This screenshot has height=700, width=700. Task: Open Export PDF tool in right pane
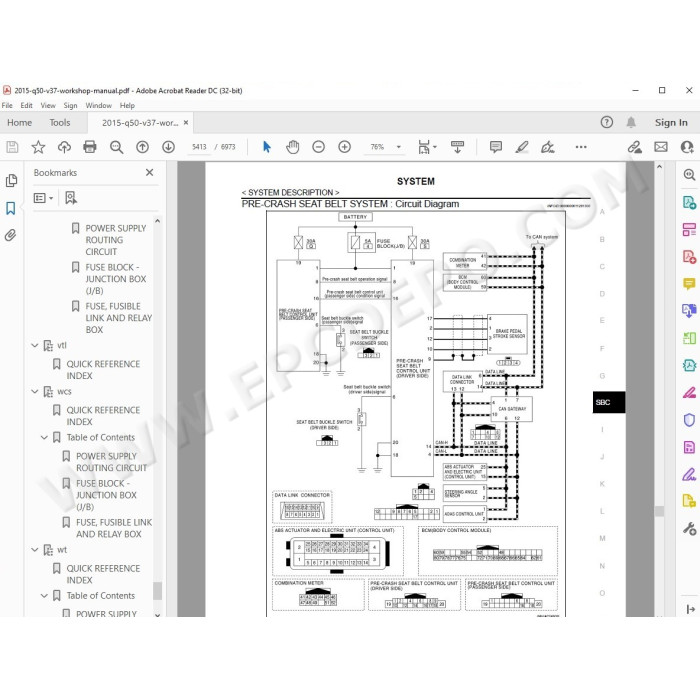(x=689, y=202)
